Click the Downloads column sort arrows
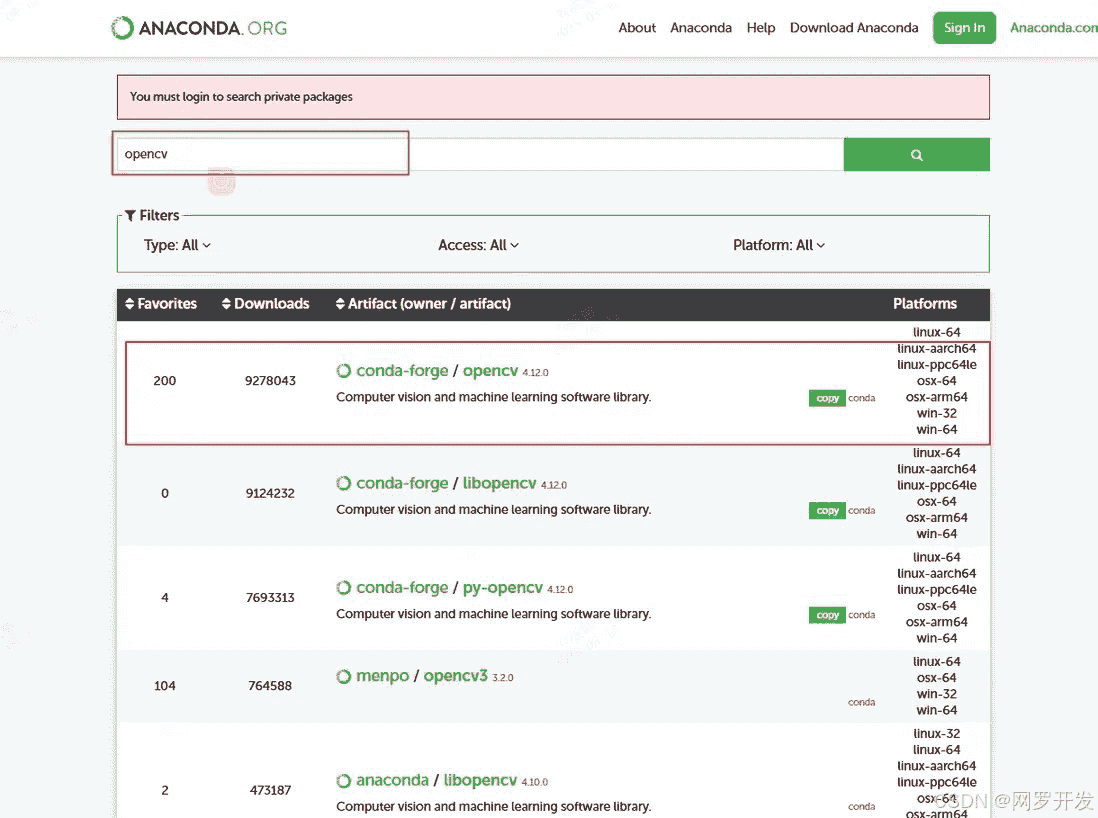 pyautogui.click(x=226, y=303)
